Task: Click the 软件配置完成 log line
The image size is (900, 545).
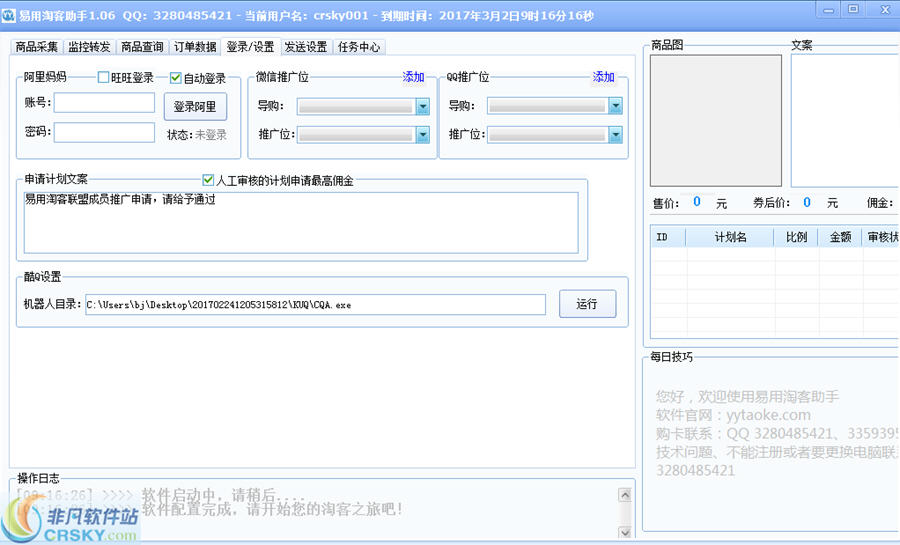Action: click(x=272, y=509)
